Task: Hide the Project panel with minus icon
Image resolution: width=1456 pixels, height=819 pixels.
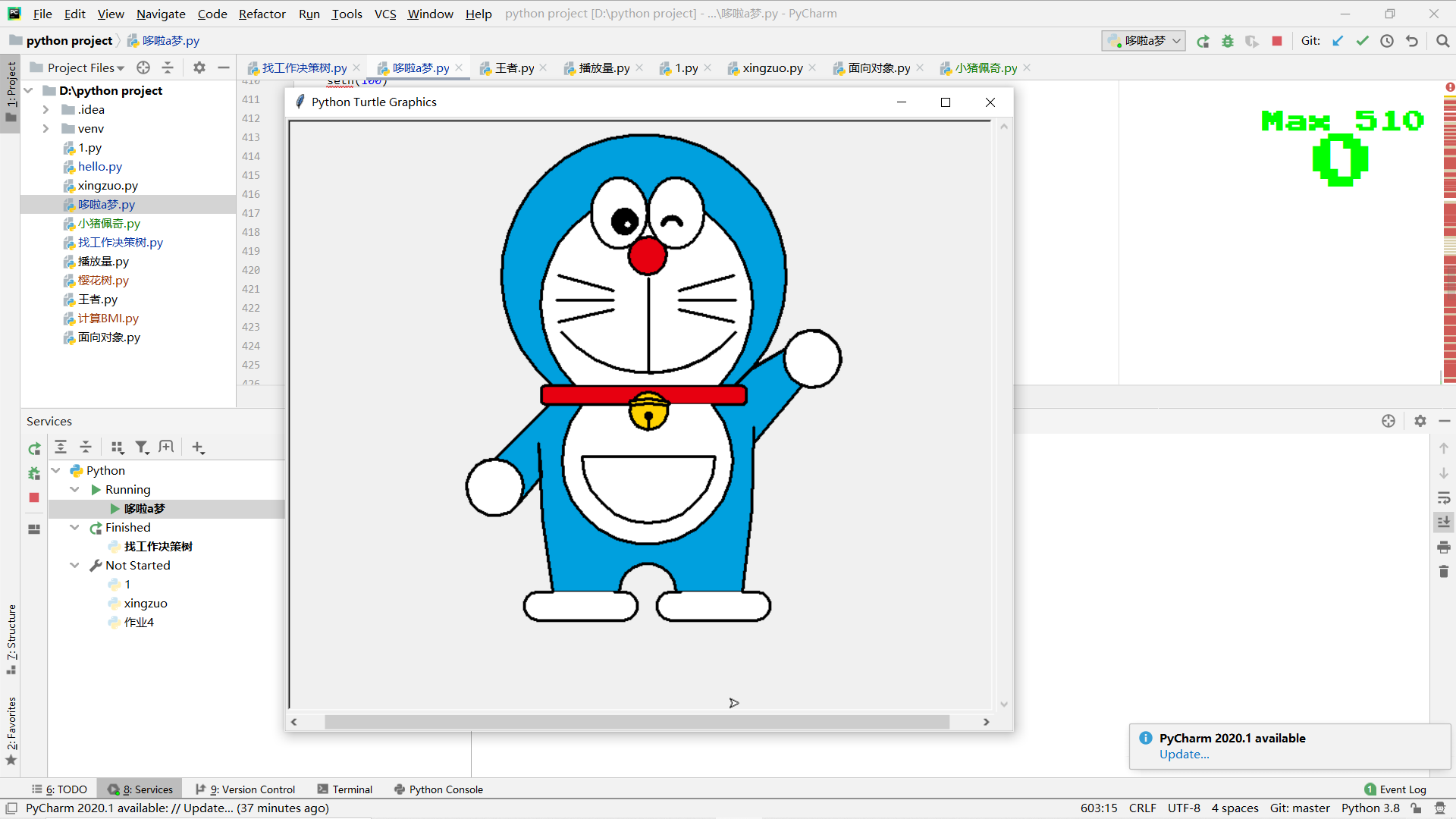Action: click(224, 67)
